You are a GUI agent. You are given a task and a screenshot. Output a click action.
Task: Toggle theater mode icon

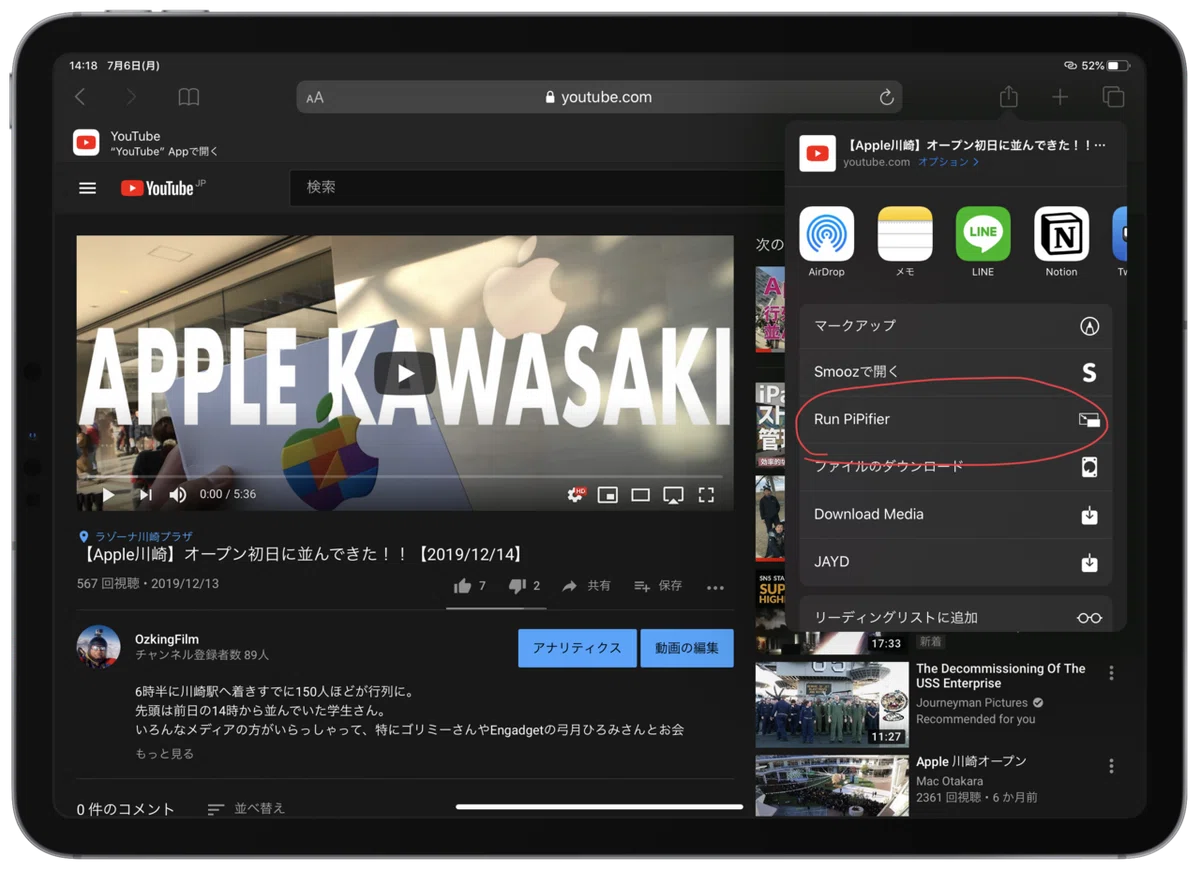coord(641,495)
